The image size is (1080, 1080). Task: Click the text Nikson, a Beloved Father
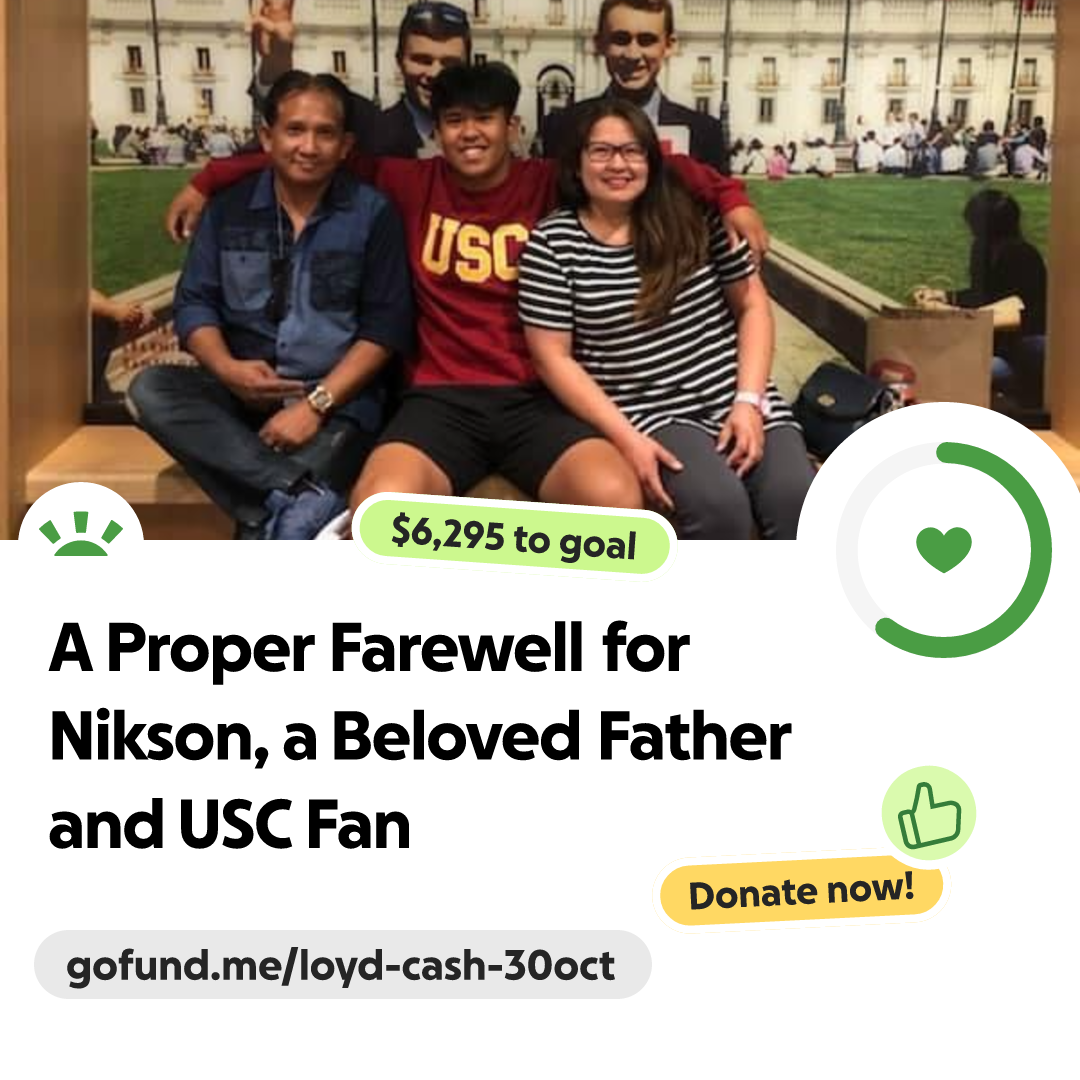coord(421,737)
